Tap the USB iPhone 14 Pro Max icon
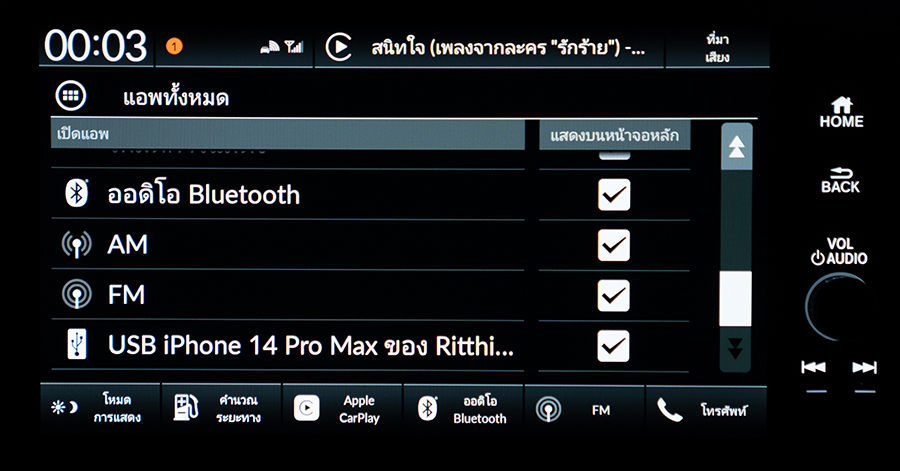This screenshot has width=900, height=471. click(76, 345)
